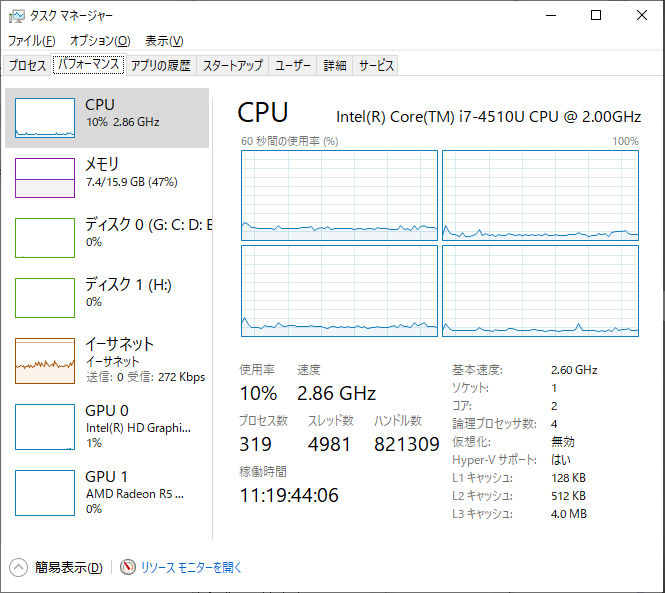The width and height of the screenshot is (665, 593).
Task: Open the 表示(V) menu
Action: tap(164, 41)
